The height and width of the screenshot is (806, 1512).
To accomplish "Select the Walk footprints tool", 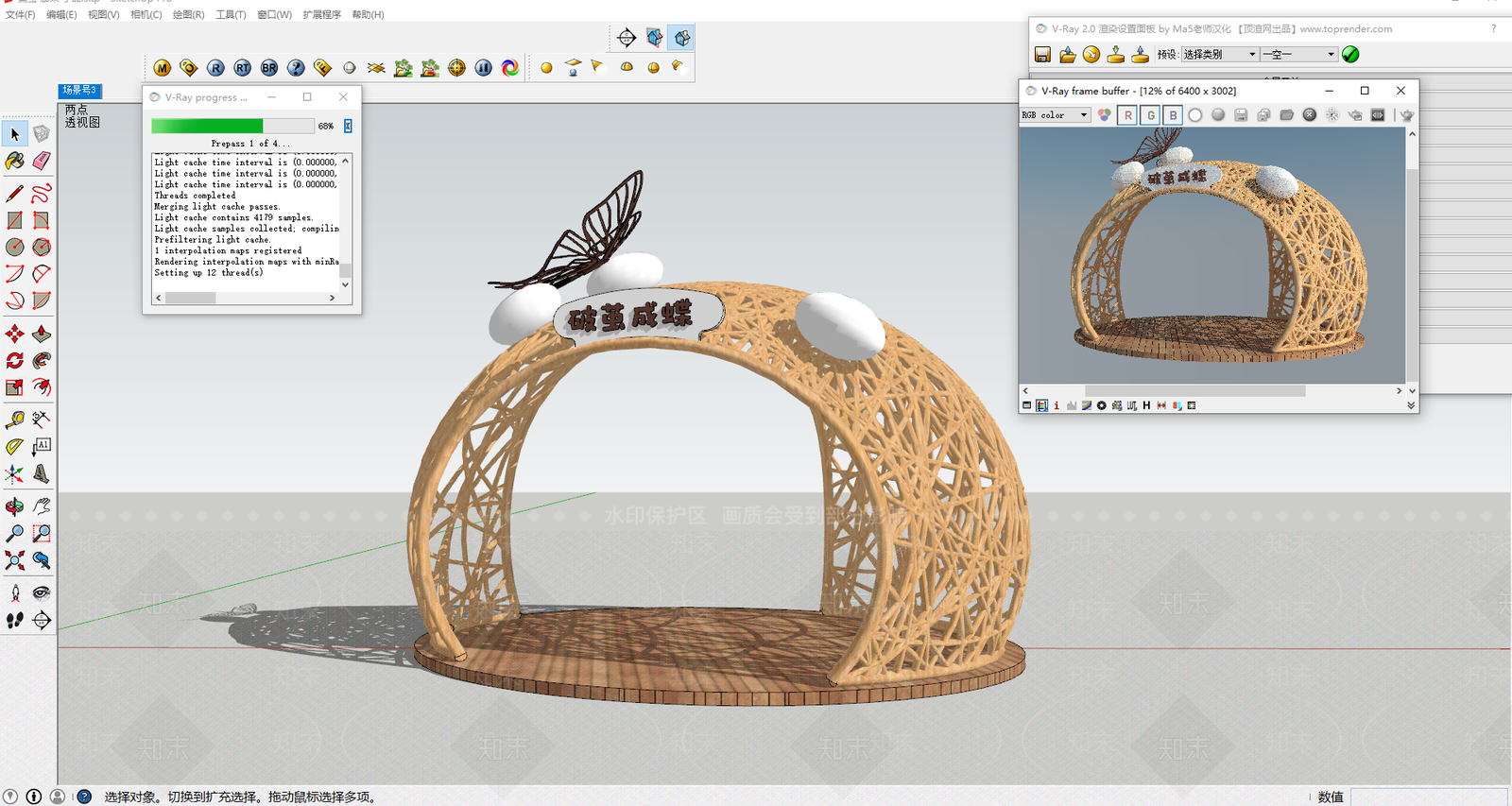I will coord(15,620).
